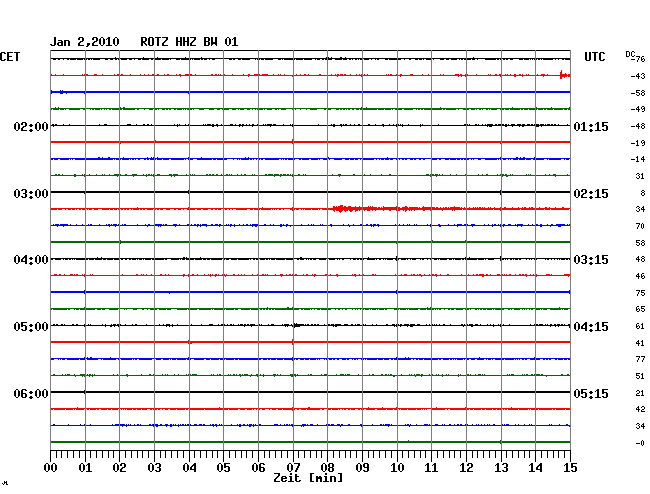This screenshot has width=650, height=494.
Task: Click the 'UTC' time zone label
Action: (595, 57)
